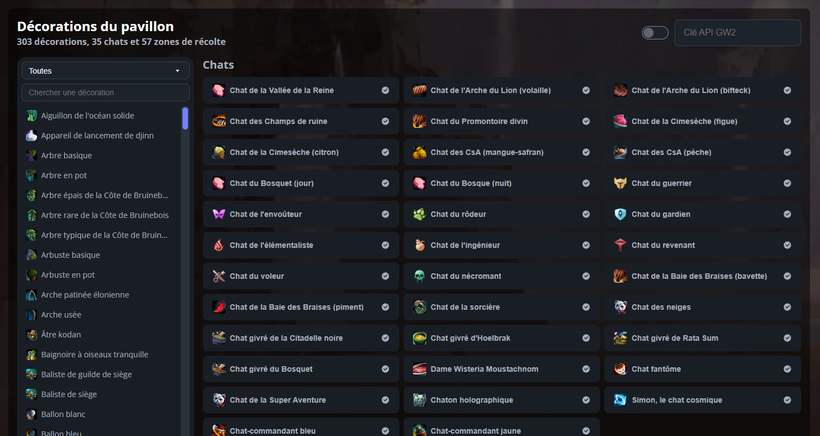
Task: Select Arbre en pot in decoration list
Action: click(64, 175)
